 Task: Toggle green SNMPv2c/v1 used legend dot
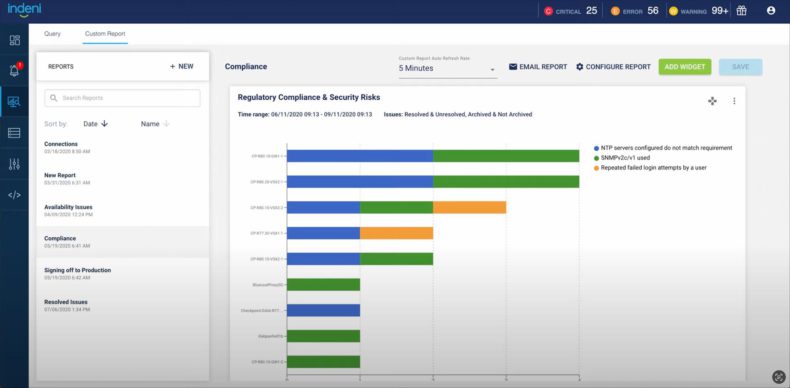coord(597,158)
